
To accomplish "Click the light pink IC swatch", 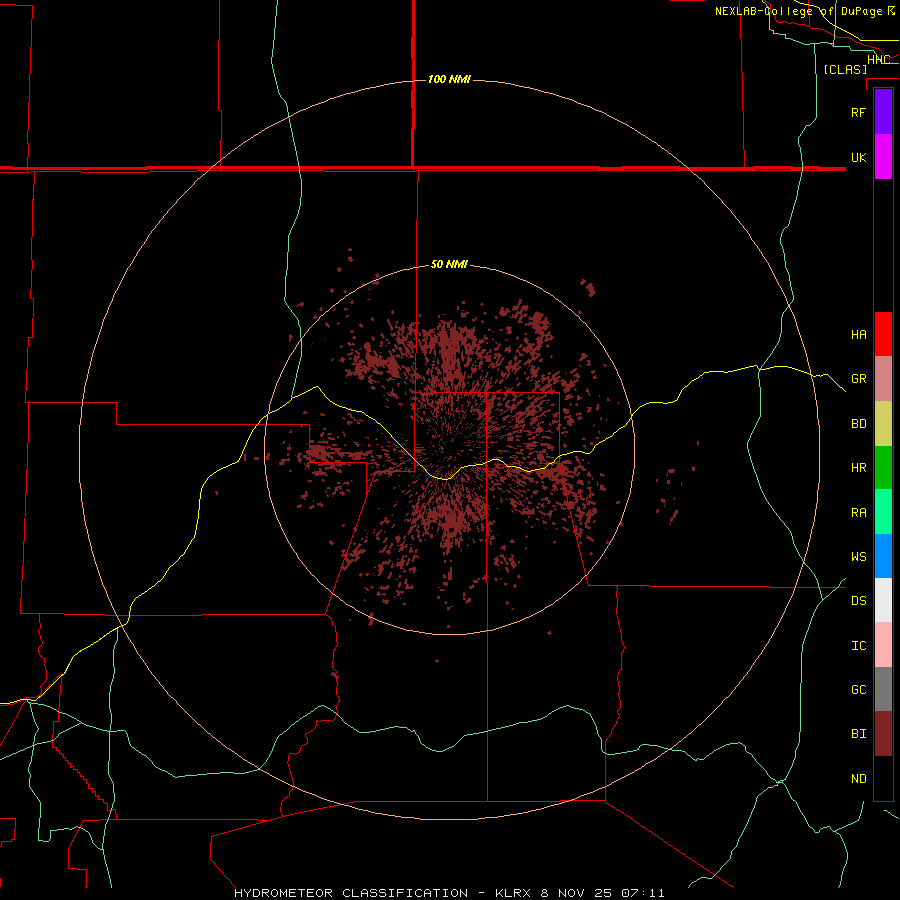I will point(883,645).
